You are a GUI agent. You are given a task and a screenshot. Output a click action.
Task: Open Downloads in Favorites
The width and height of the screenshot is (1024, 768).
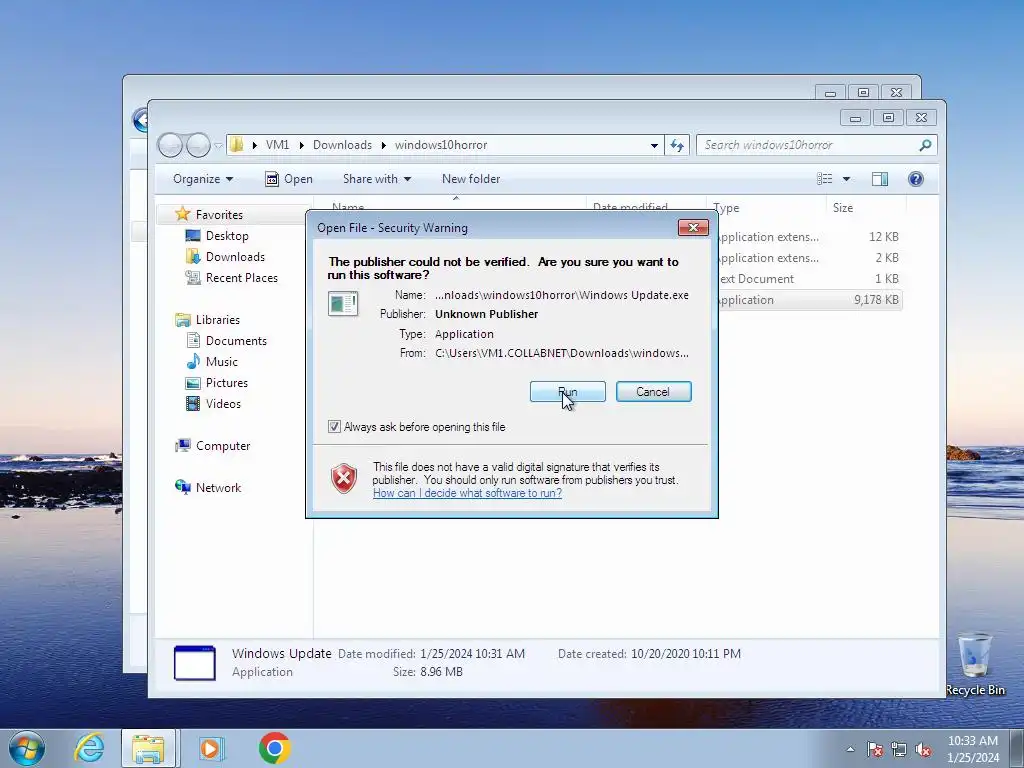pos(235,257)
